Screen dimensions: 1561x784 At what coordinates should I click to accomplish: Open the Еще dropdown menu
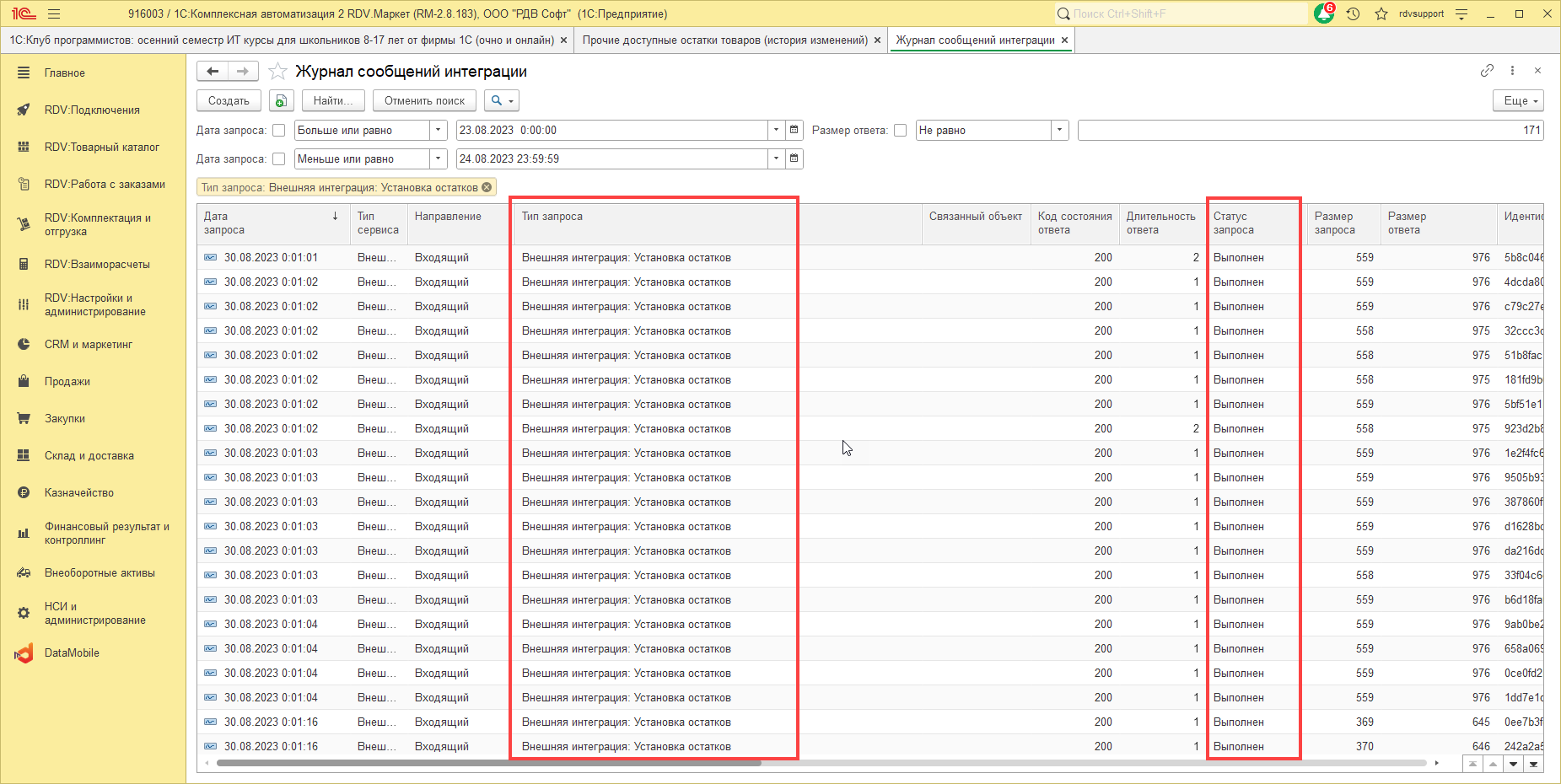pyautogui.click(x=1517, y=101)
